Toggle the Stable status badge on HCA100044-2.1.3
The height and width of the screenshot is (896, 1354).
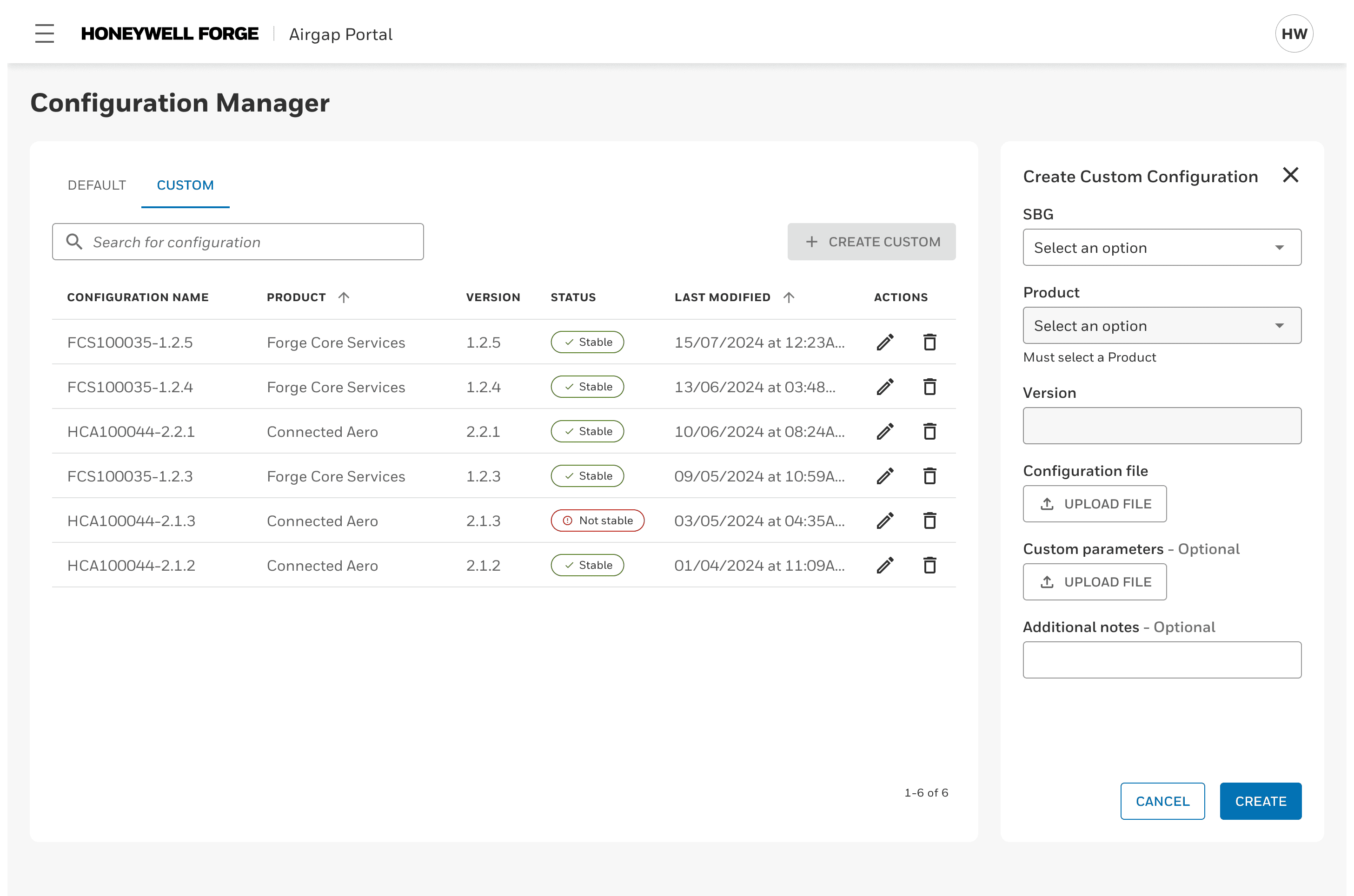(x=597, y=521)
